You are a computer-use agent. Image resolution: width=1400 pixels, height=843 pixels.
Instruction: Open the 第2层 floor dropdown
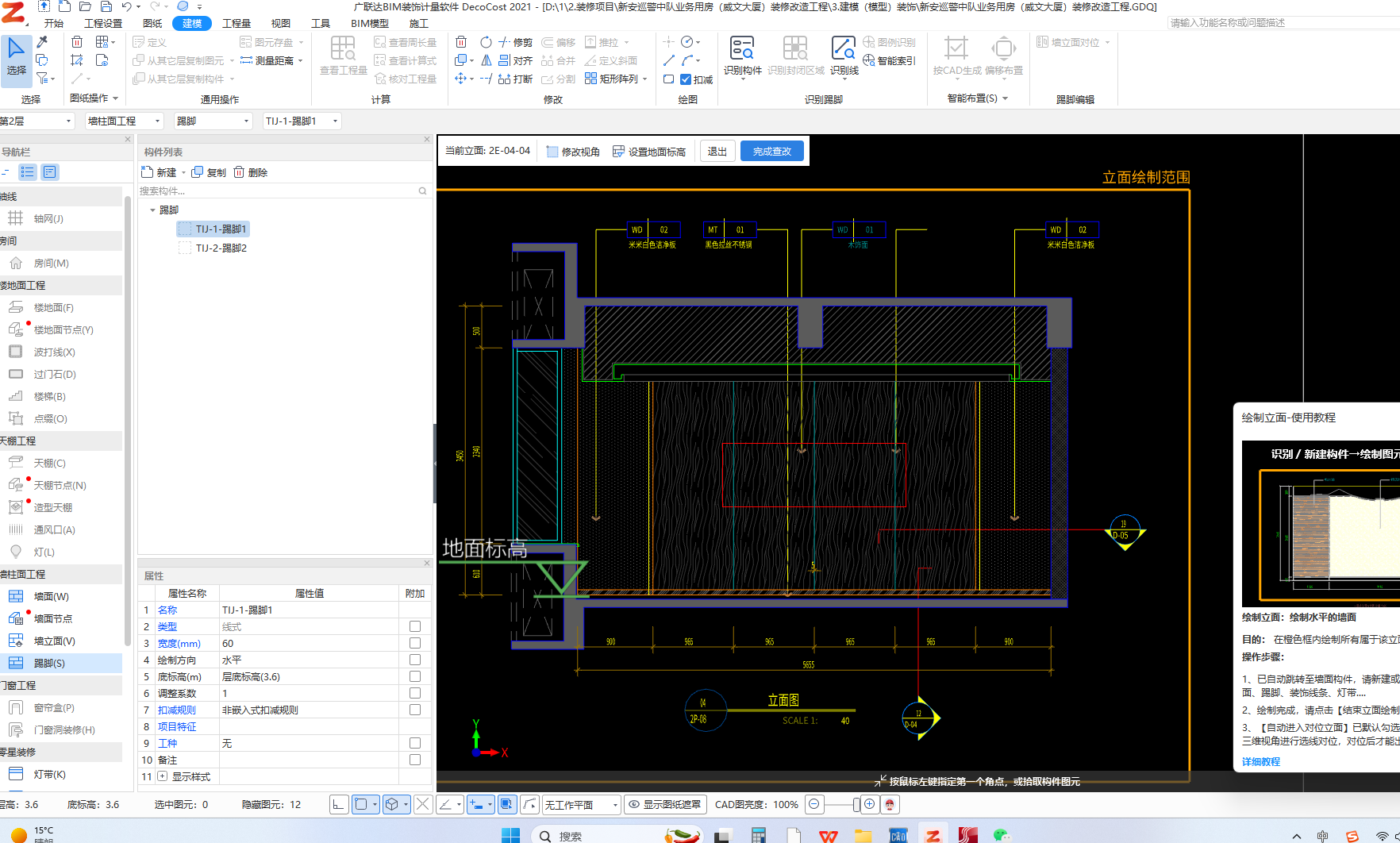(37, 121)
